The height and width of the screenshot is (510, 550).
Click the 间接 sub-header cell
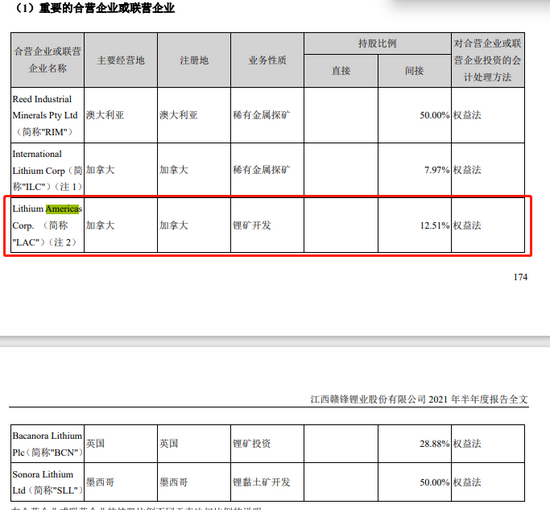pyautogui.click(x=415, y=71)
